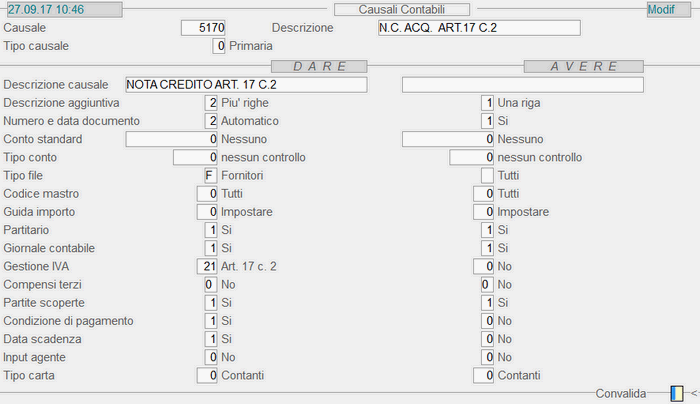Click the Convalida confirmation icon
Screen dimensions: 700x404
pyautogui.click(x=677, y=394)
